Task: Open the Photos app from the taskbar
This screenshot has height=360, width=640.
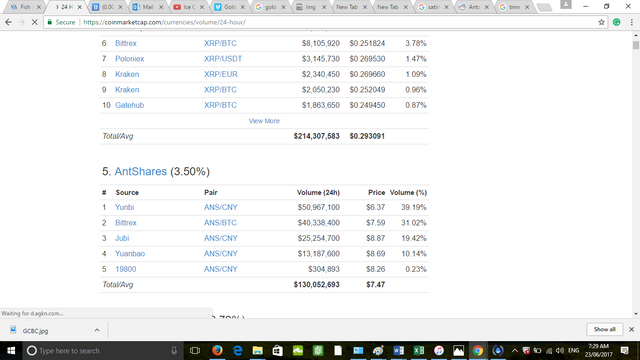Action: [x=458, y=351]
